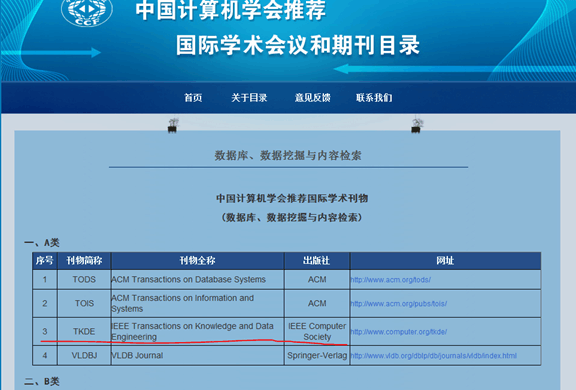This screenshot has width=576, height=390.
Task: Click the CCF logo in the header
Action: 87,11
